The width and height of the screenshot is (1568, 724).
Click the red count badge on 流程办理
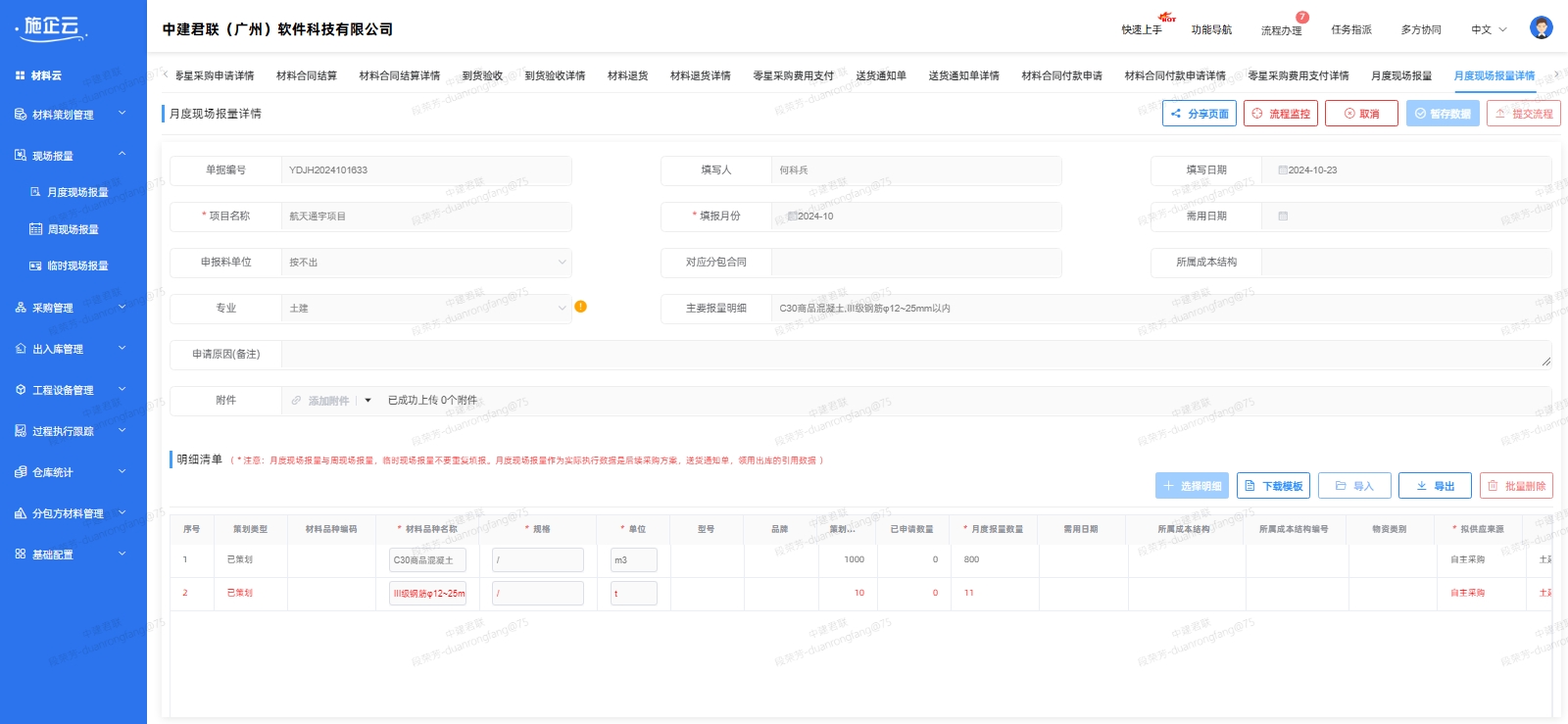click(1302, 18)
